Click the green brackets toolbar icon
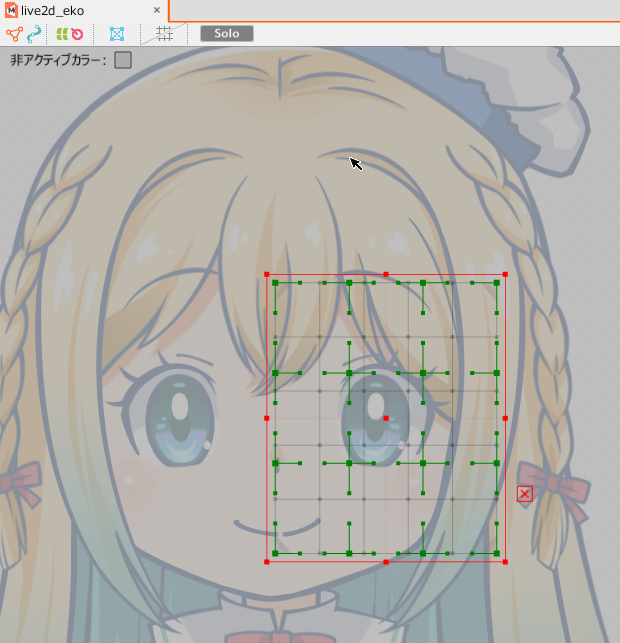 click(x=62, y=34)
